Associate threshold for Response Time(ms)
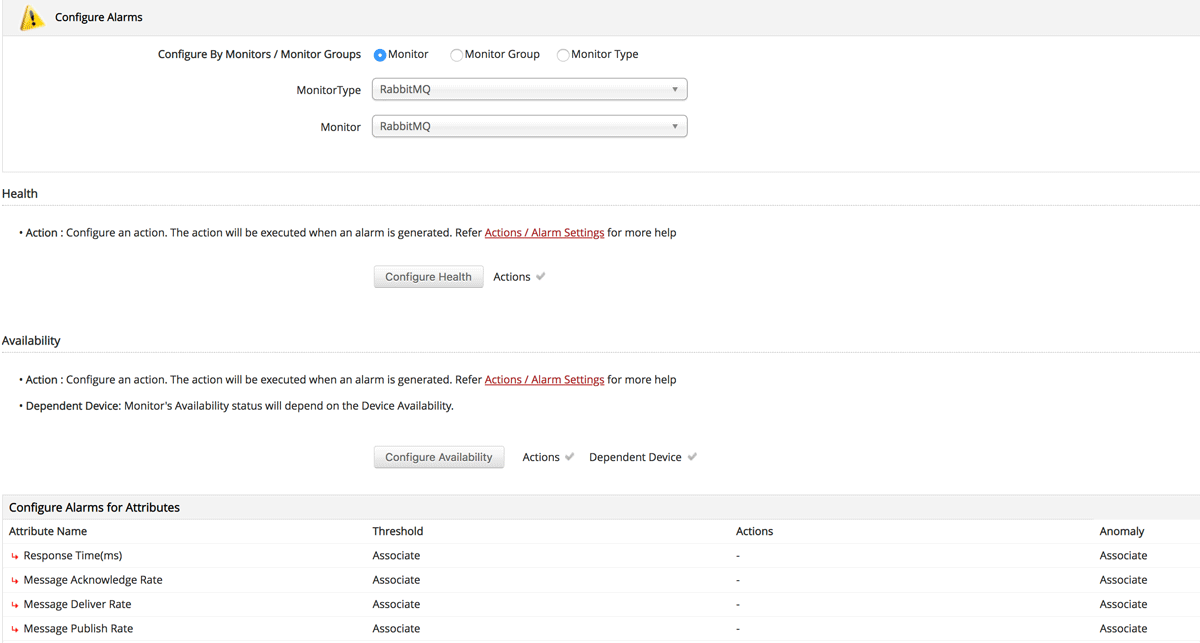The height and width of the screenshot is (643, 1200). coord(396,556)
